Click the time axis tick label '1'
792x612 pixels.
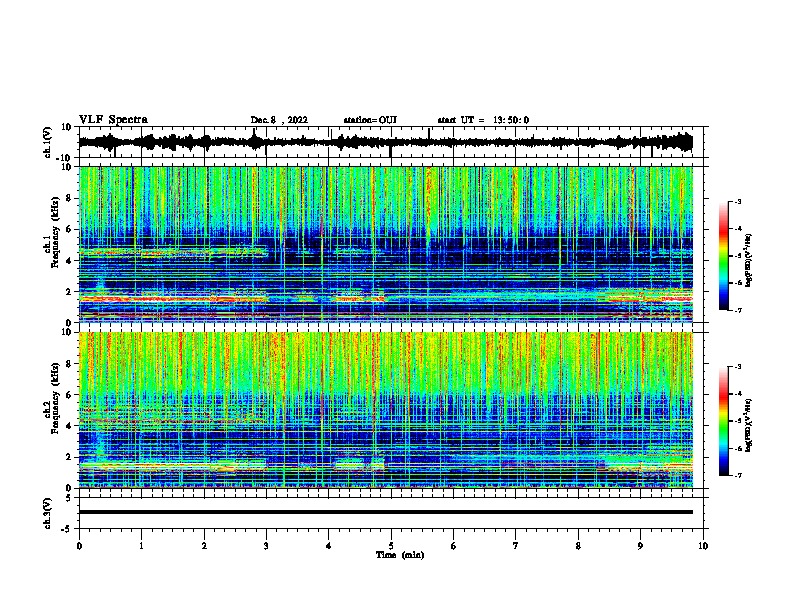tap(141, 546)
